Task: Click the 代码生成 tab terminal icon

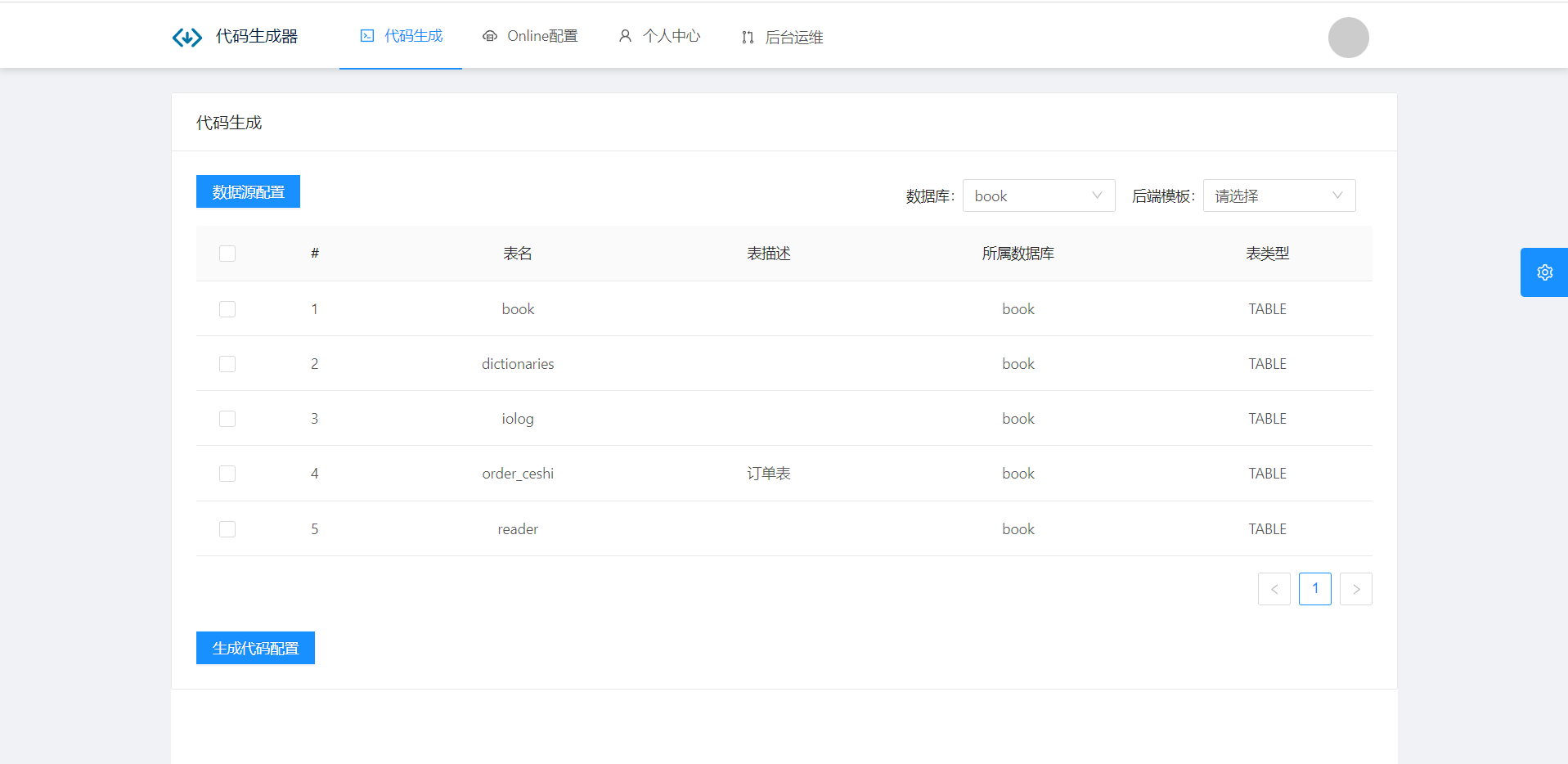Action: [x=367, y=36]
